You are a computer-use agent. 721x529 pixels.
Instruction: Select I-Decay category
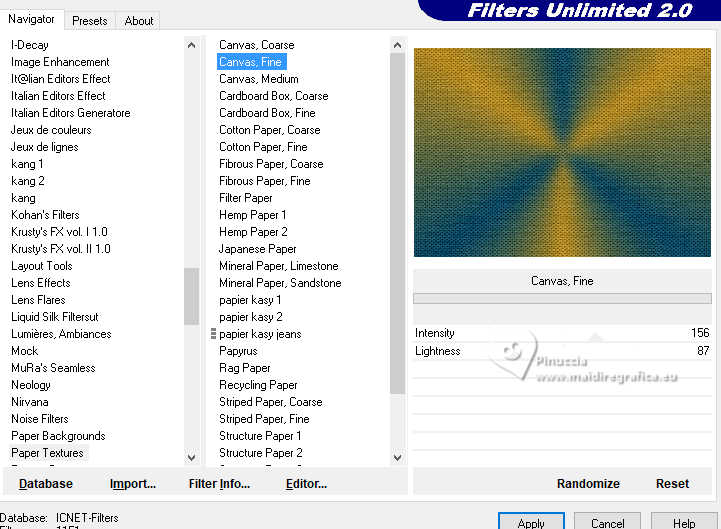click(30, 45)
